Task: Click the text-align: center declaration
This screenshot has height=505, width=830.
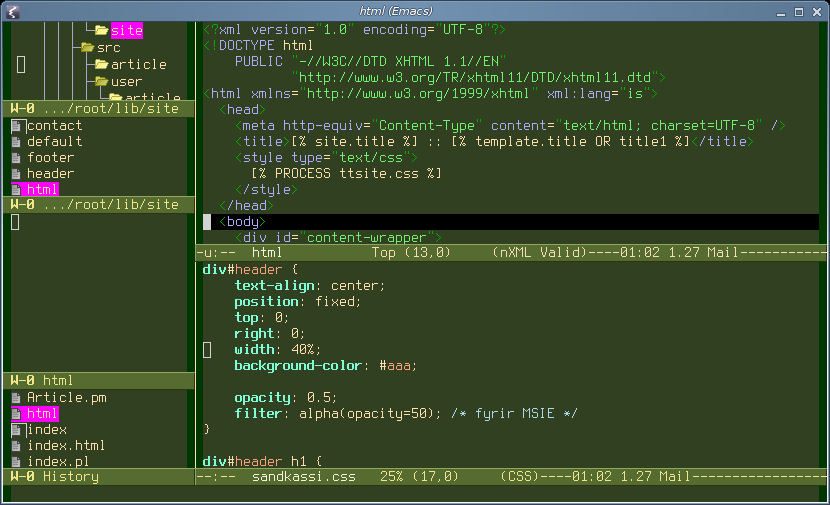Action: (x=310, y=286)
